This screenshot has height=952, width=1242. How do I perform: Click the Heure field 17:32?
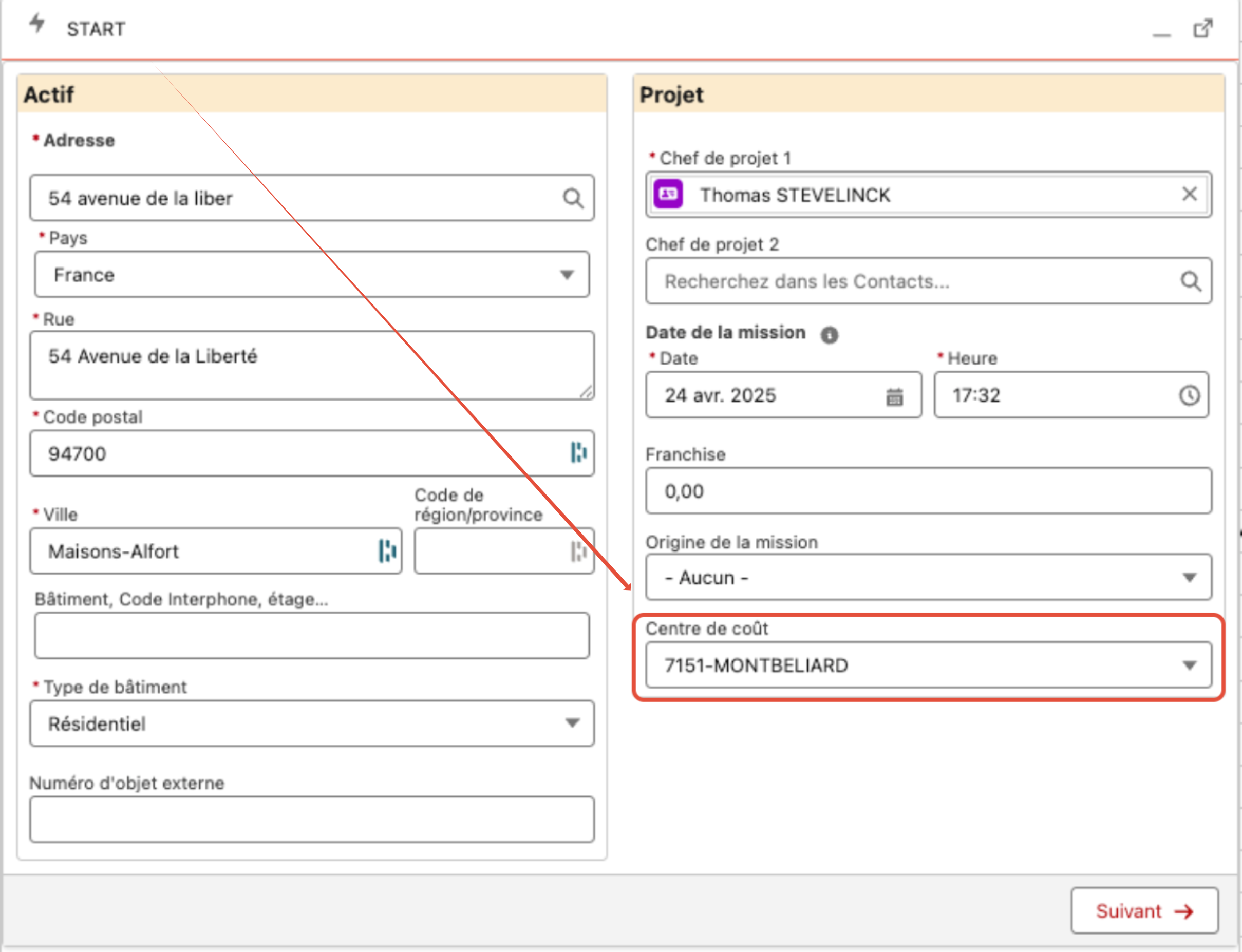tap(1071, 395)
